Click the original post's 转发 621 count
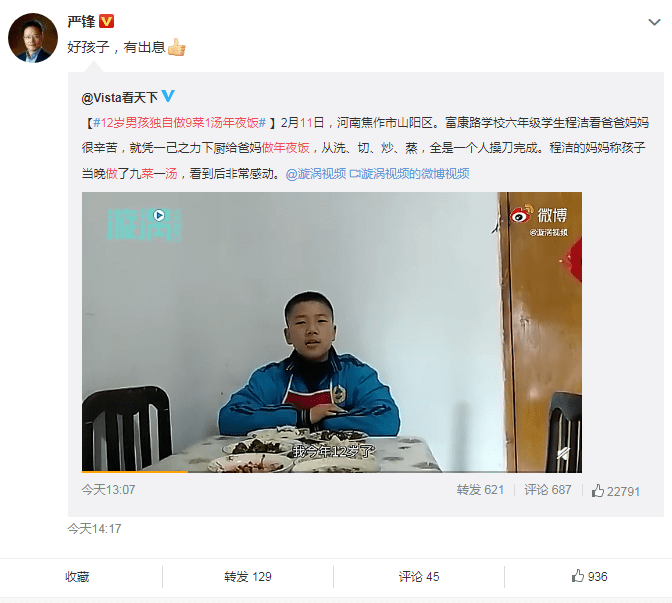 pyautogui.click(x=480, y=490)
